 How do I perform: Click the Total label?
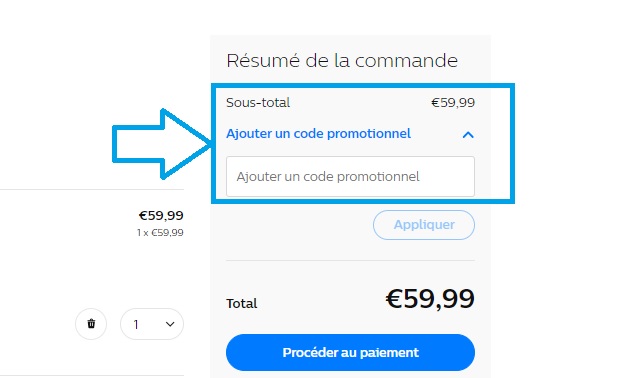tap(242, 304)
